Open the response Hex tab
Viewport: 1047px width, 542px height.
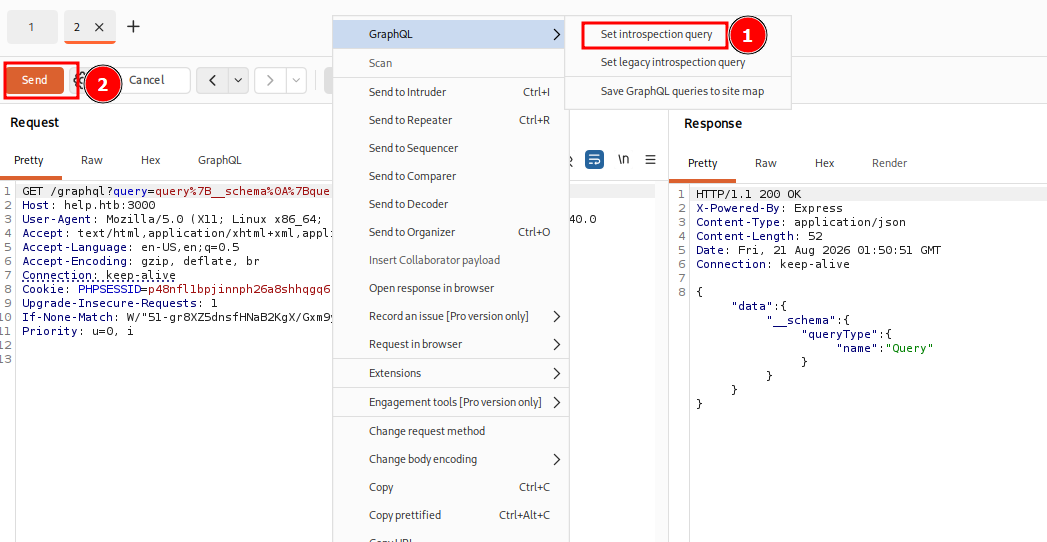tap(825, 163)
